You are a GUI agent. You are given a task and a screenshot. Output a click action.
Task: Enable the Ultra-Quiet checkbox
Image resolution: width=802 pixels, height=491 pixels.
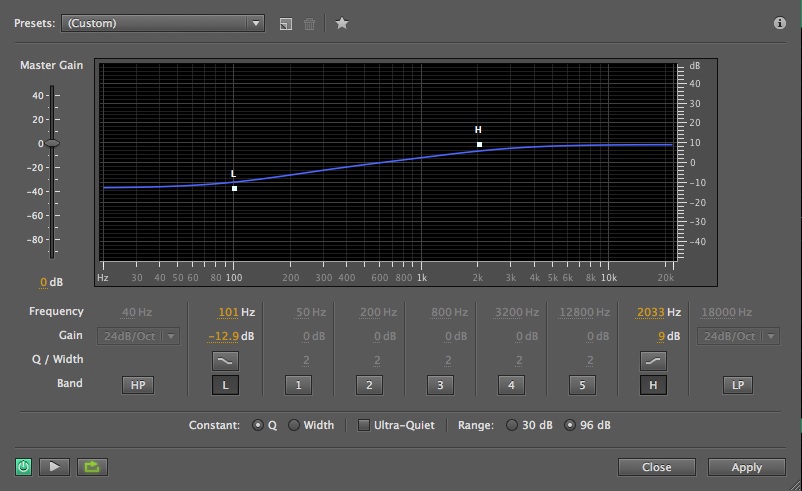coord(364,425)
